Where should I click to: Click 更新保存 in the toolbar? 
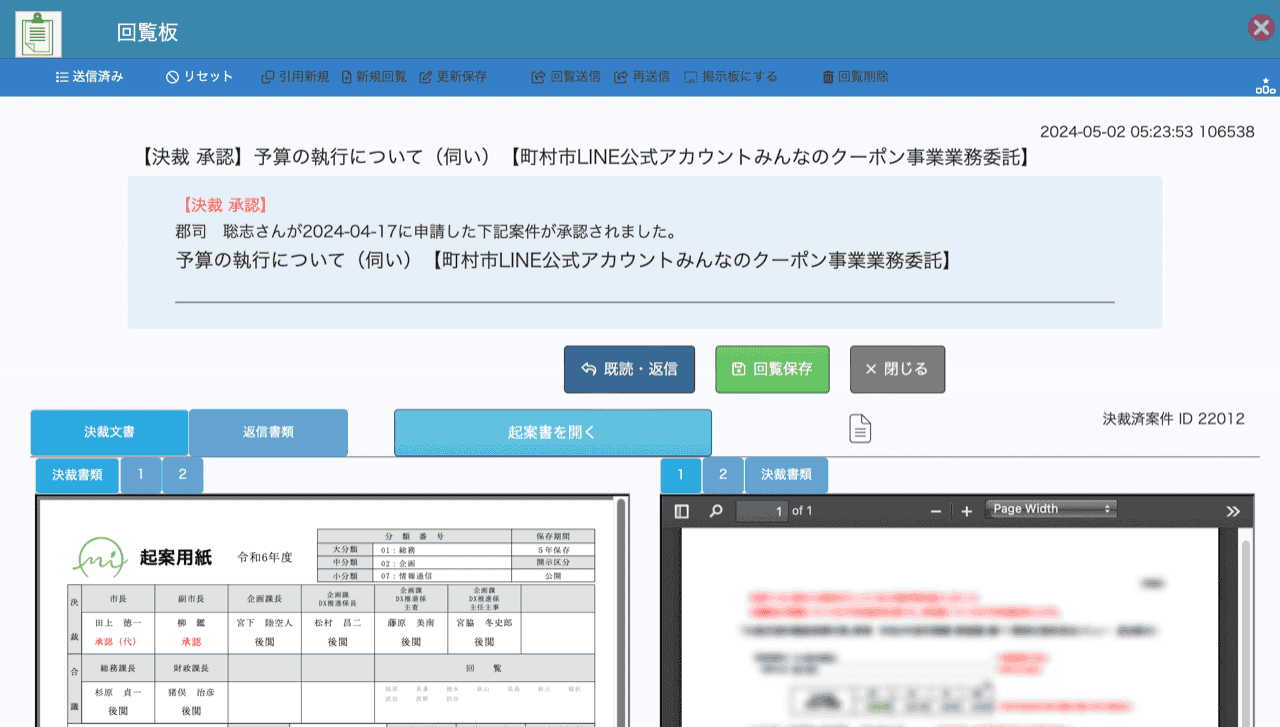(x=453, y=77)
